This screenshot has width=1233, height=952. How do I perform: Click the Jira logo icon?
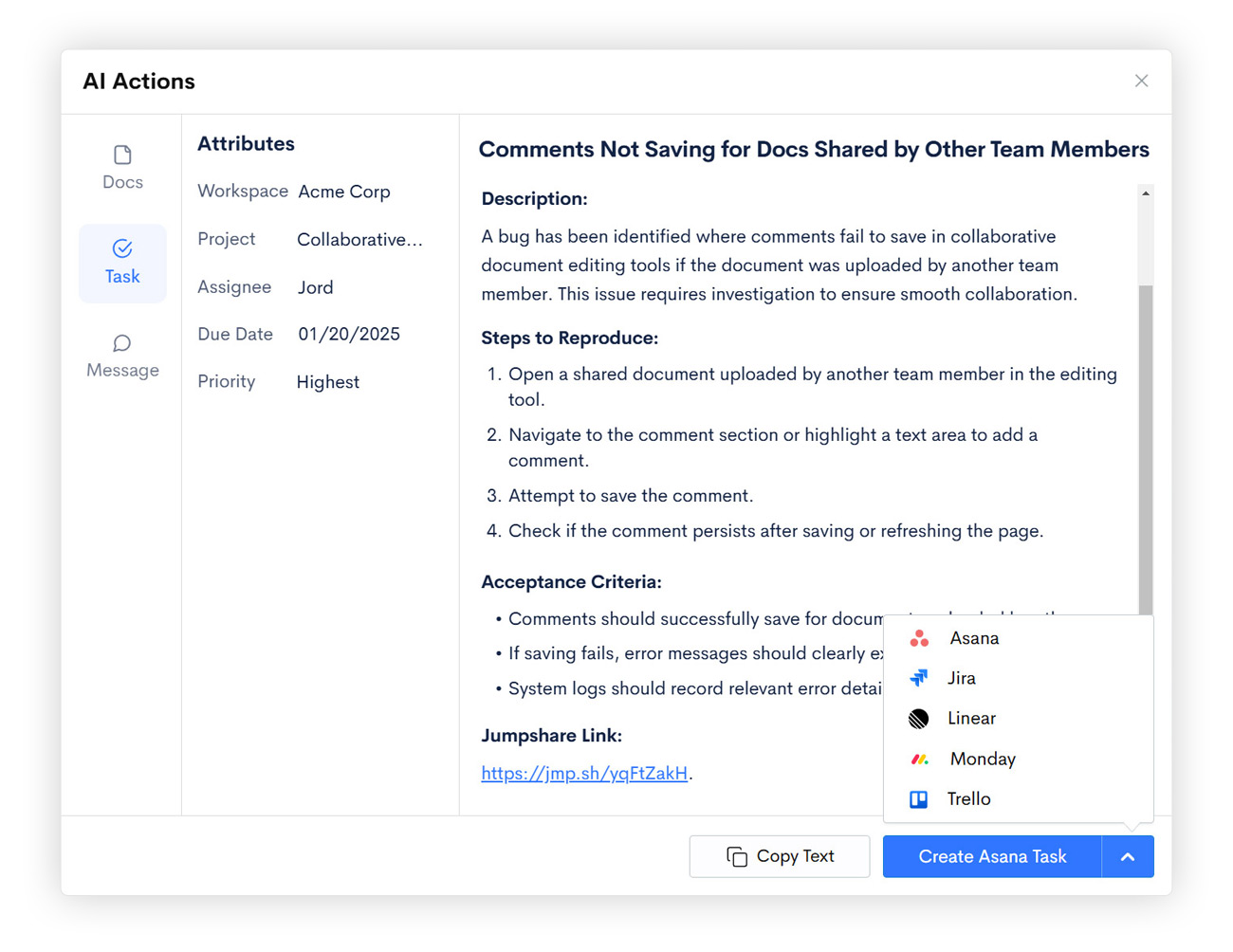click(919, 678)
